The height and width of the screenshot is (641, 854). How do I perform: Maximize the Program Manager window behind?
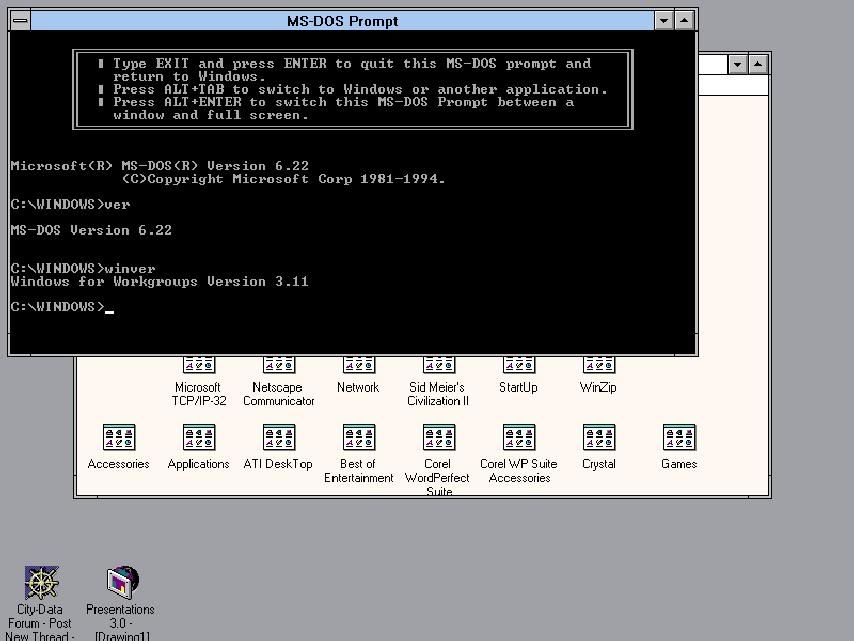tap(758, 64)
